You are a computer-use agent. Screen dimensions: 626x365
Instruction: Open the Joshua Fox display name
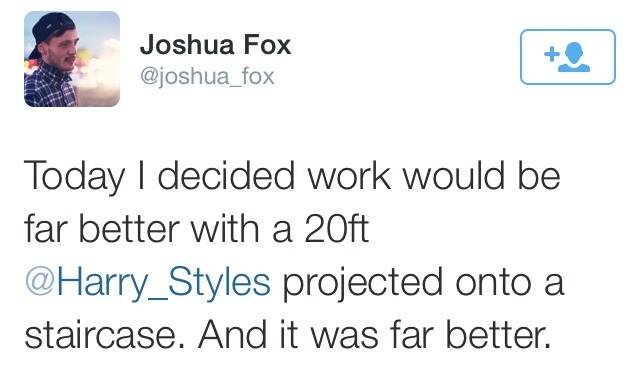[x=215, y=45]
